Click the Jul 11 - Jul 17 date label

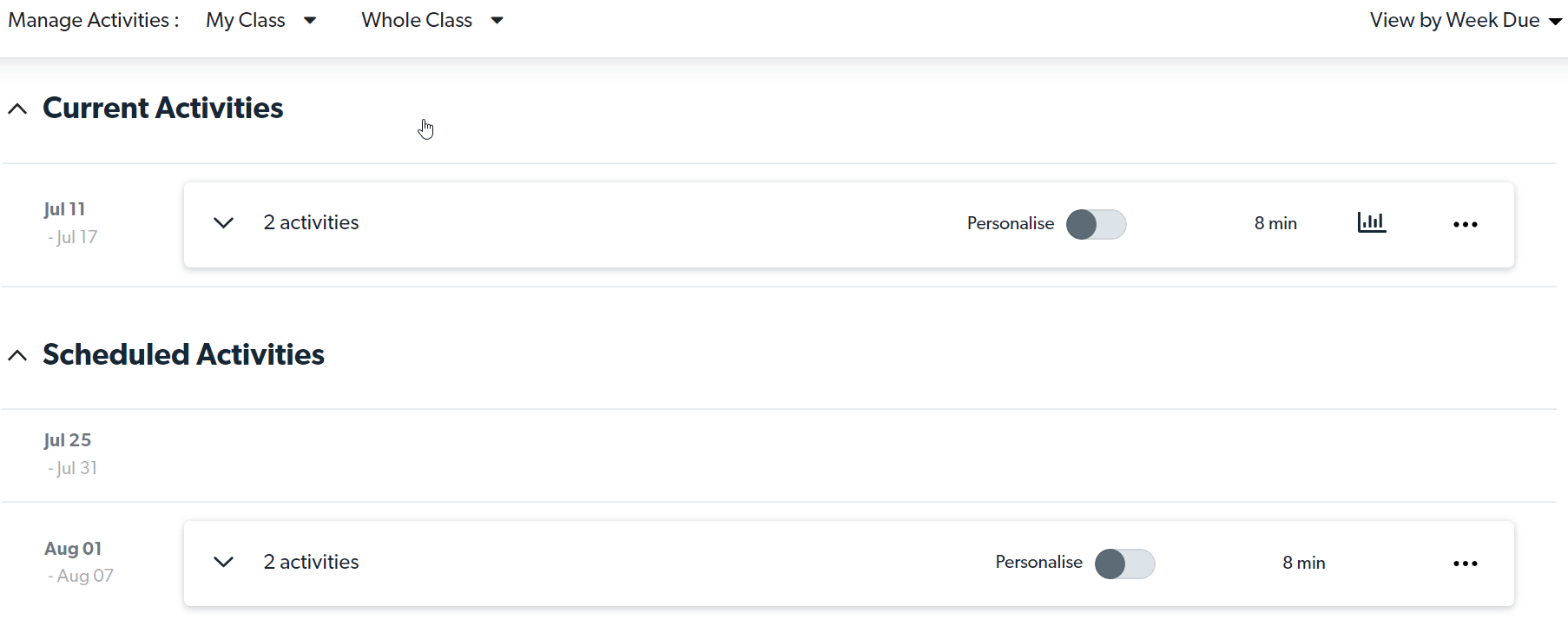point(69,223)
